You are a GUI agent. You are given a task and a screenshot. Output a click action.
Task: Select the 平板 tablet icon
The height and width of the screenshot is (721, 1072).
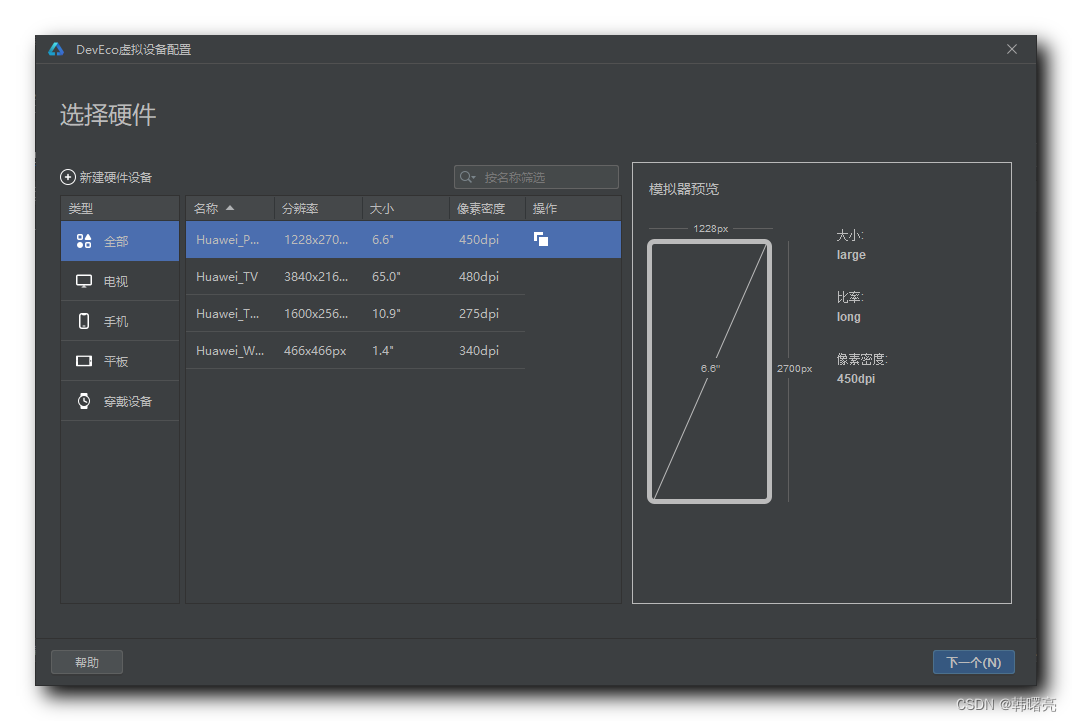[84, 361]
